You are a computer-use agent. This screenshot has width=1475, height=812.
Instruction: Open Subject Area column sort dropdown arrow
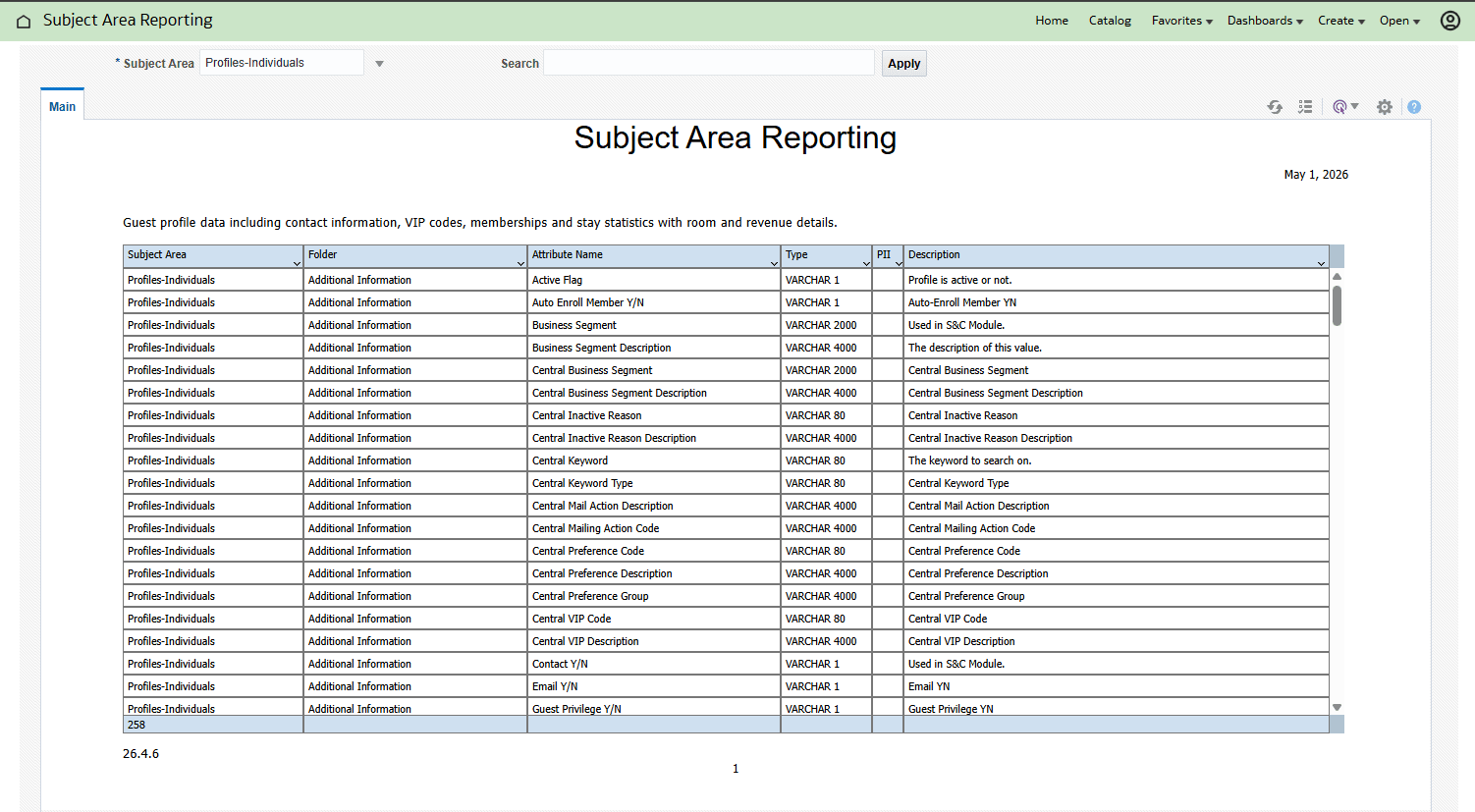pos(297,263)
